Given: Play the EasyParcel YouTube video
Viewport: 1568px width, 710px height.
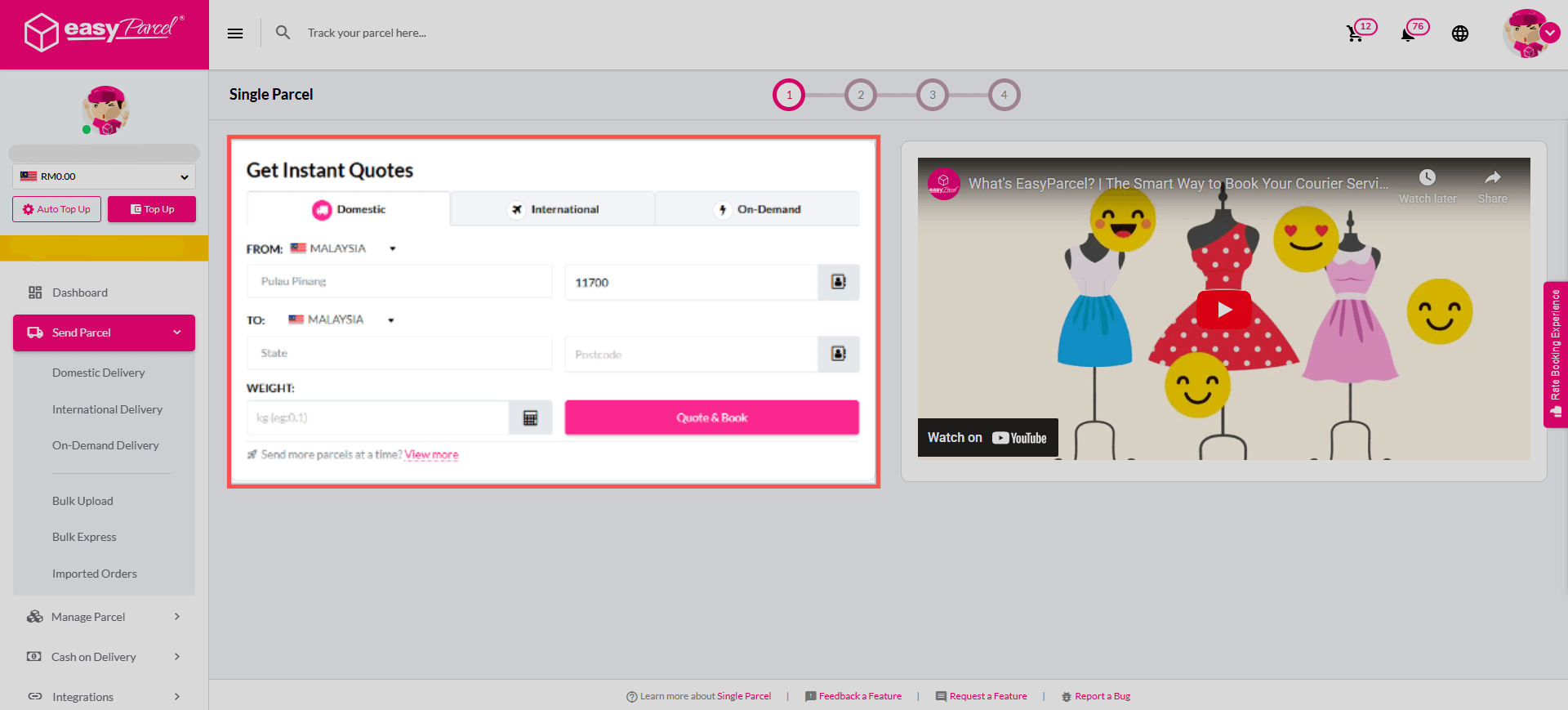Looking at the screenshot, I should pos(1223,310).
